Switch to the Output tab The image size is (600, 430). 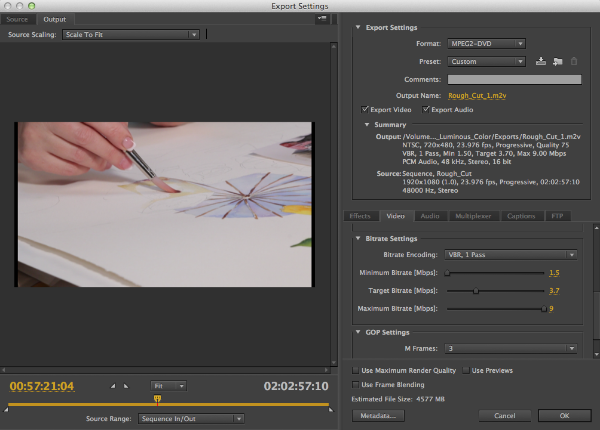(x=55, y=19)
